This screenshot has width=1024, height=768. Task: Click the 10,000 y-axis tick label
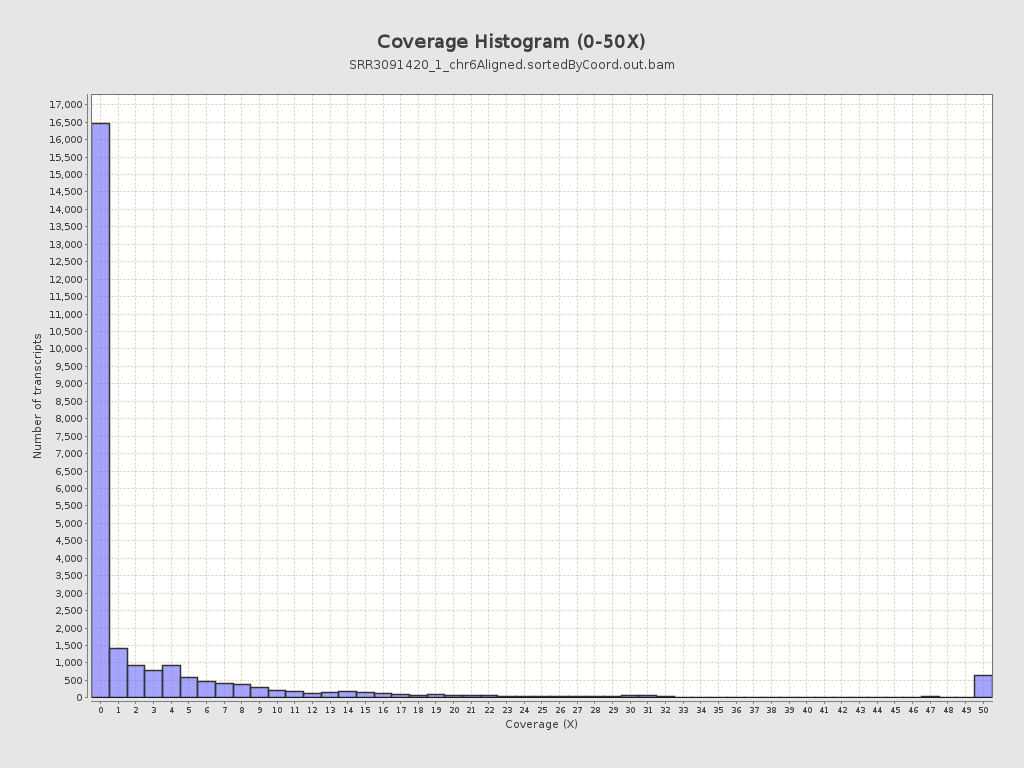click(x=65, y=349)
